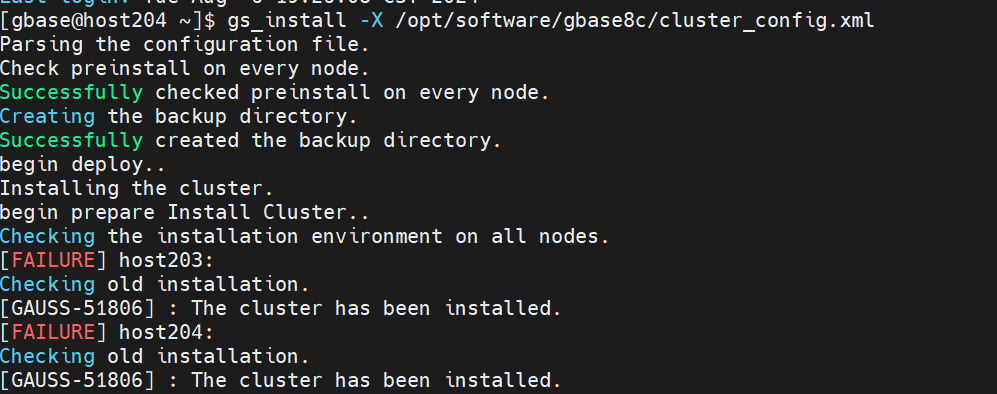The width and height of the screenshot is (997, 394).
Task: Click 'Checking' before 'the installation environment'
Action: point(47,236)
